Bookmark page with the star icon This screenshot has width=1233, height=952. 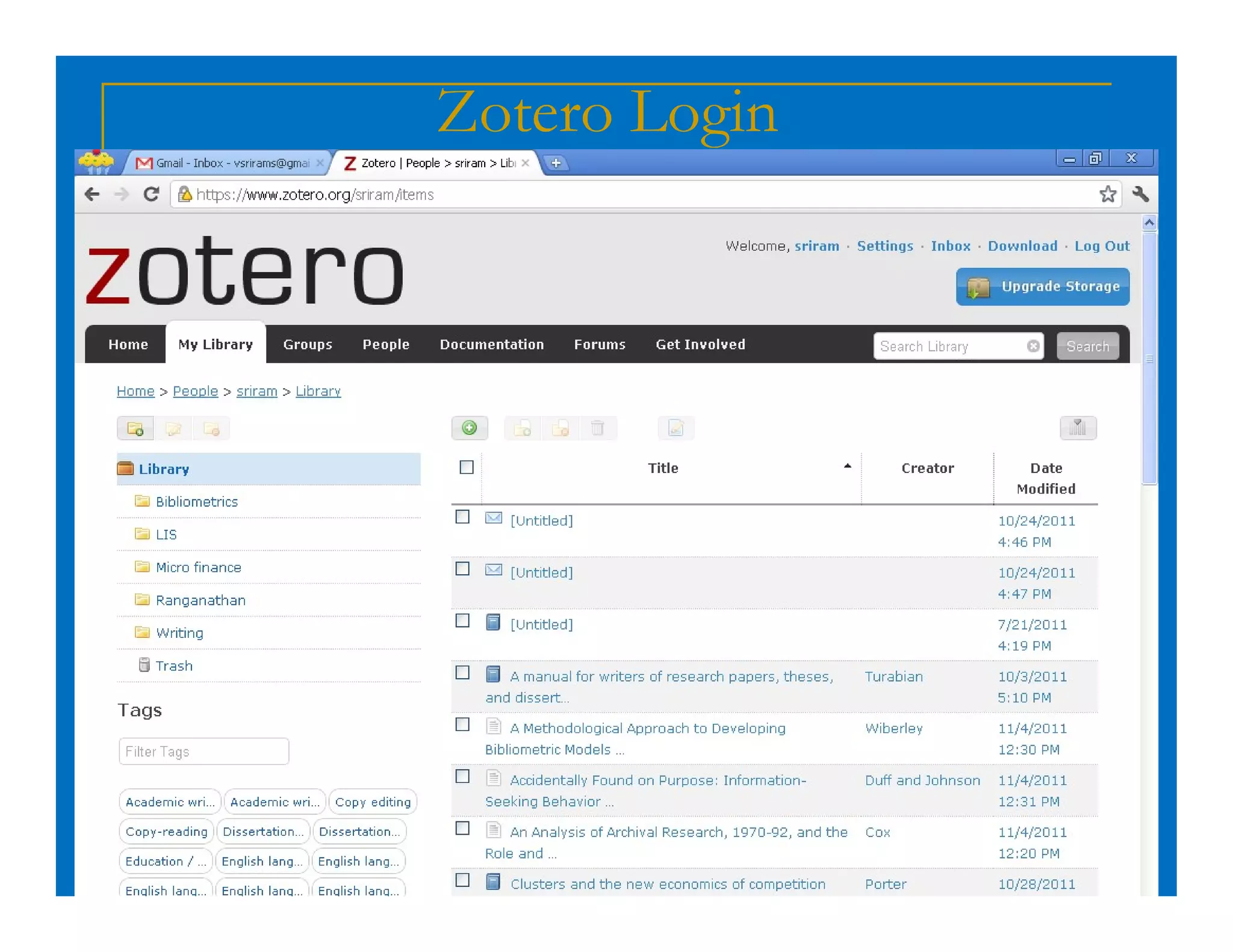(1107, 194)
